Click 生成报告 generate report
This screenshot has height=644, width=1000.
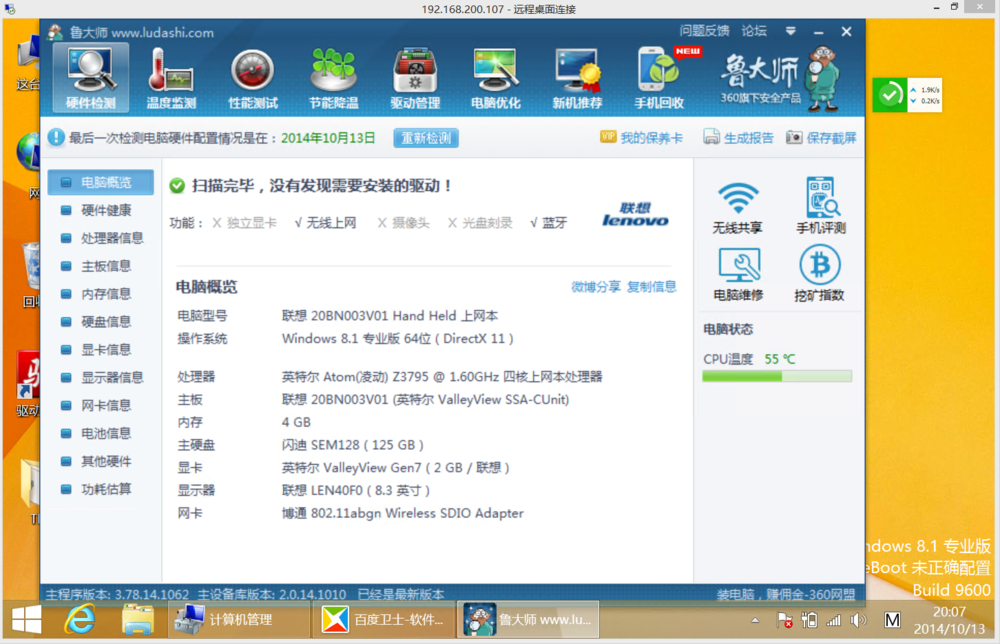[739, 138]
